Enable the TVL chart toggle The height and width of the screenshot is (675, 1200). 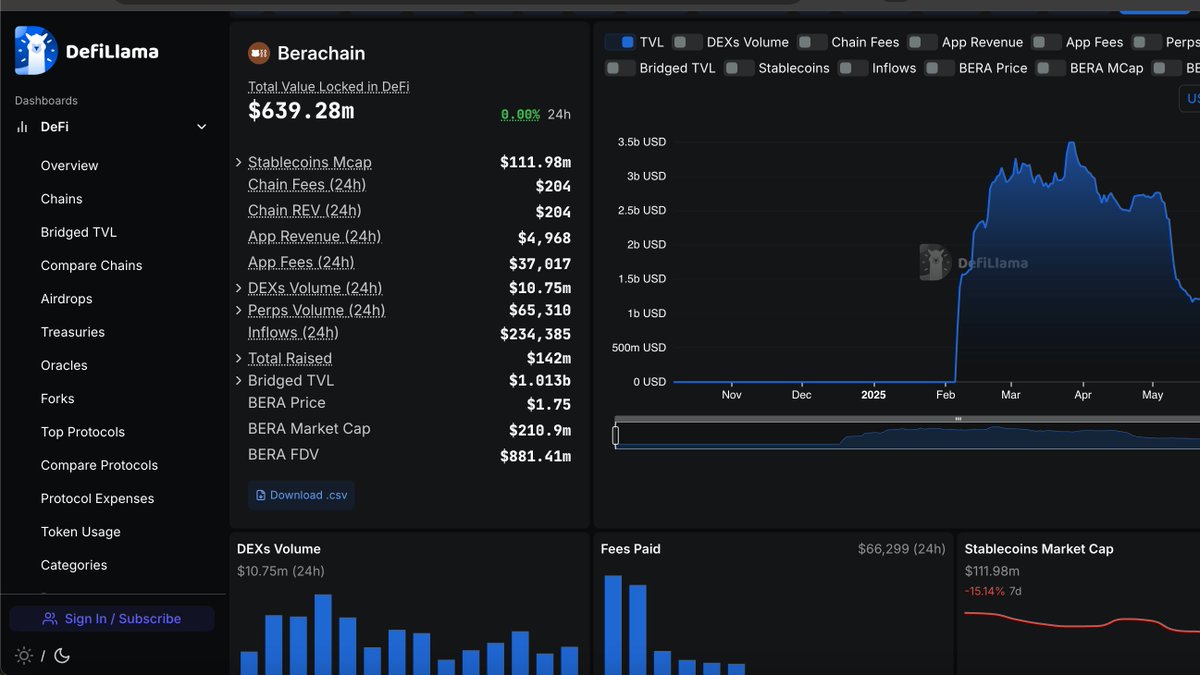click(x=621, y=42)
